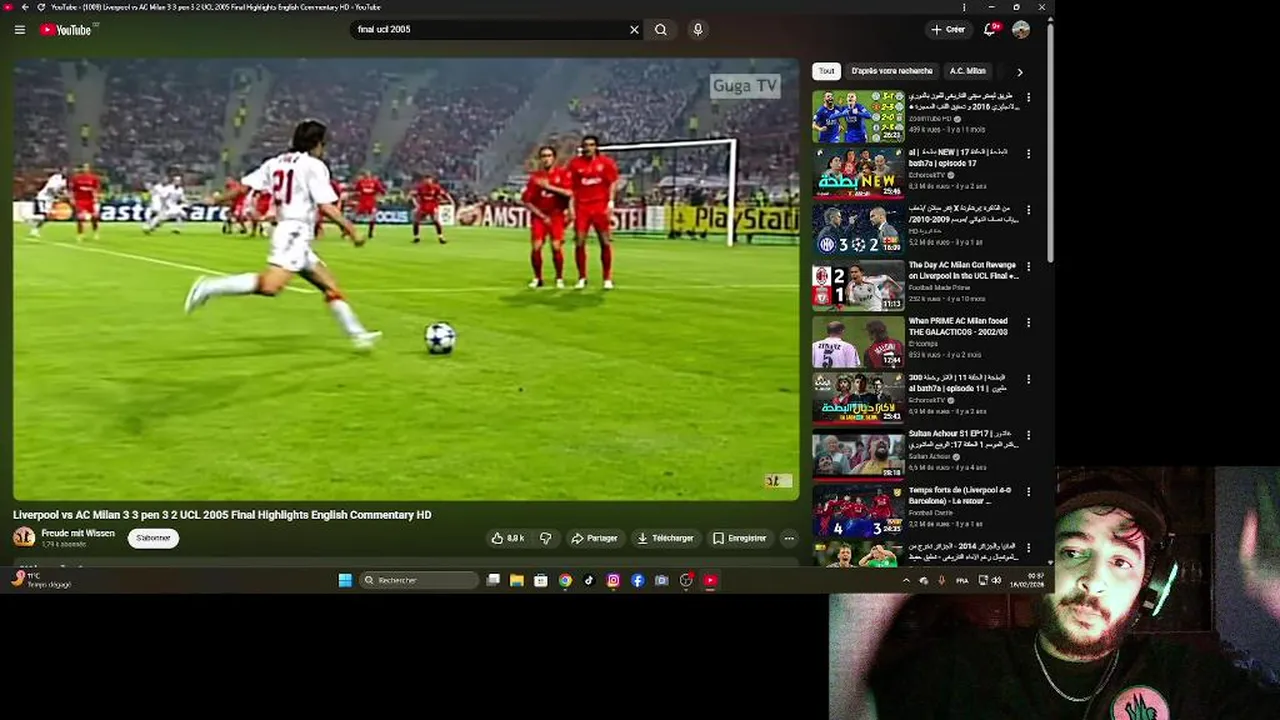Open the notifications bell
Screen dimensions: 1280x720
(x=991, y=30)
